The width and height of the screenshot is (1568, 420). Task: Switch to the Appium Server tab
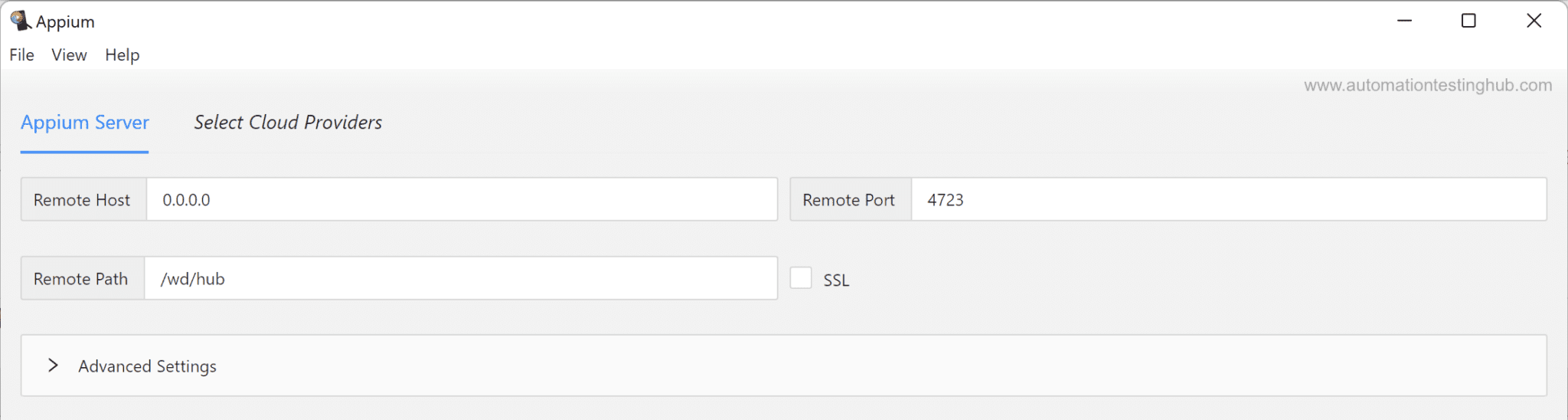click(85, 123)
